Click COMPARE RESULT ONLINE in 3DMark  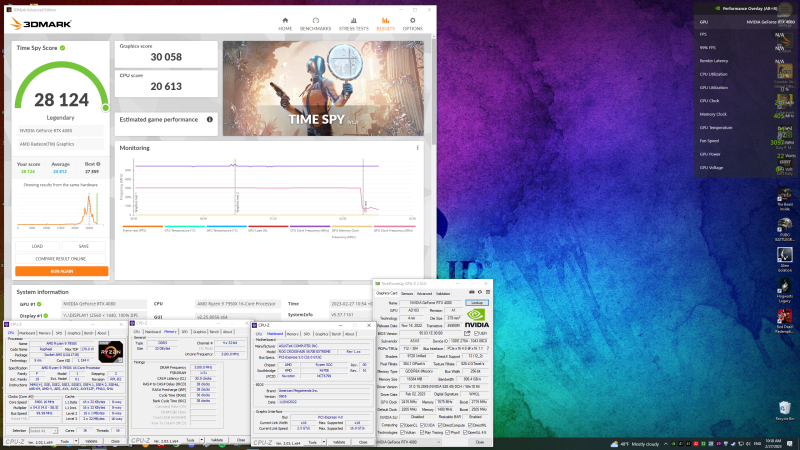61,259
